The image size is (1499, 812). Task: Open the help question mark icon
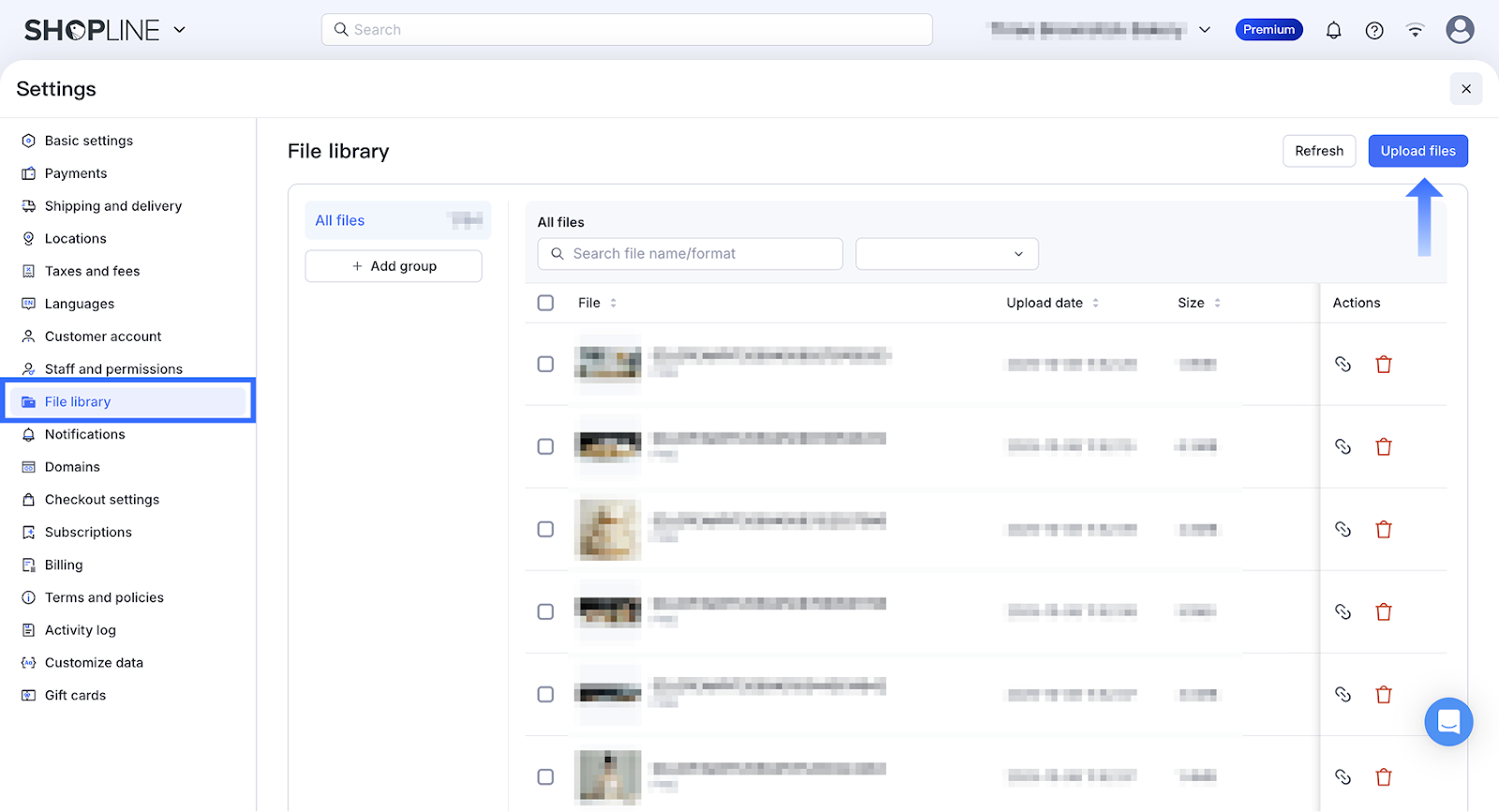(1374, 31)
